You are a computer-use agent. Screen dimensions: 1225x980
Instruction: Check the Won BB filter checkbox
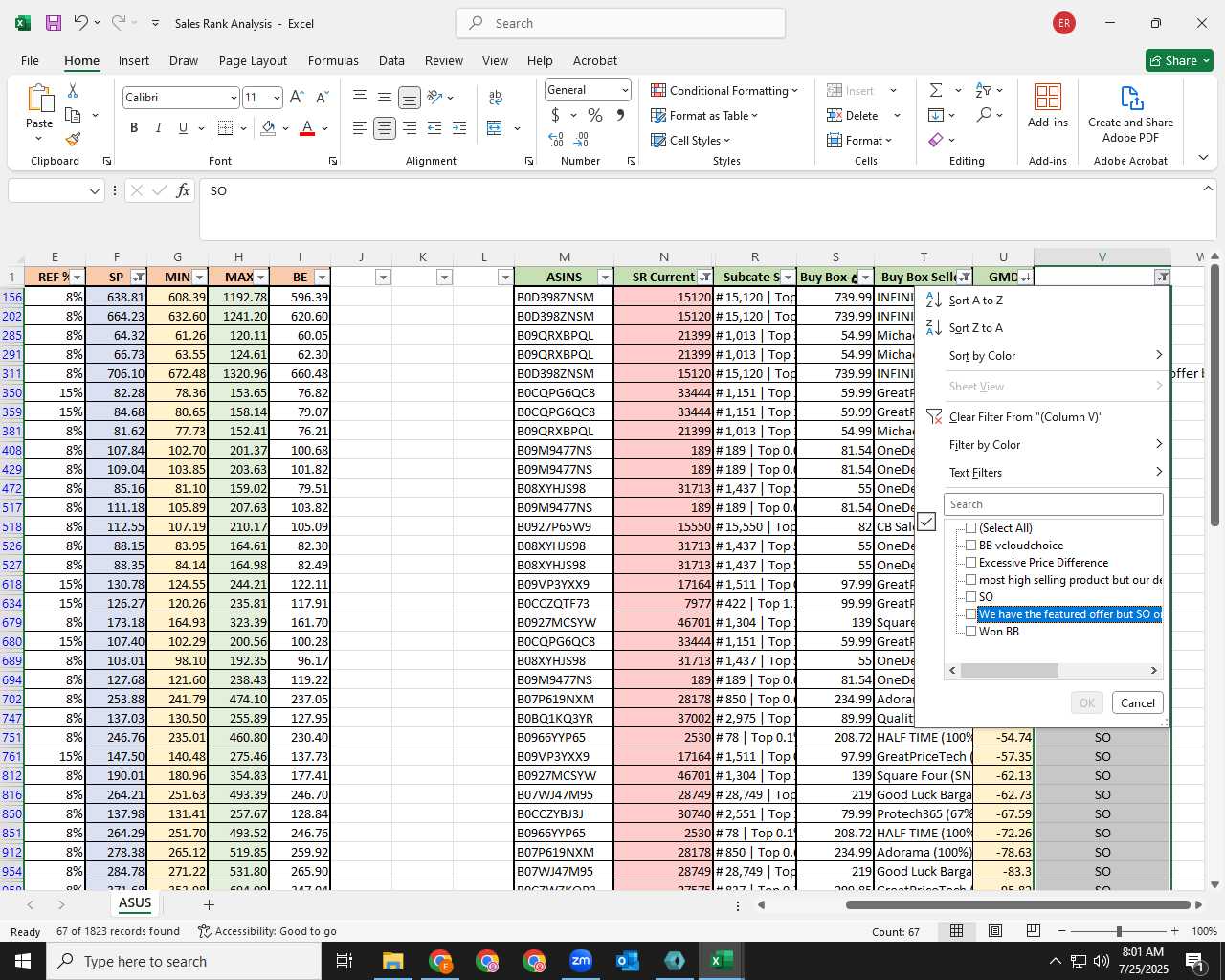point(971,632)
